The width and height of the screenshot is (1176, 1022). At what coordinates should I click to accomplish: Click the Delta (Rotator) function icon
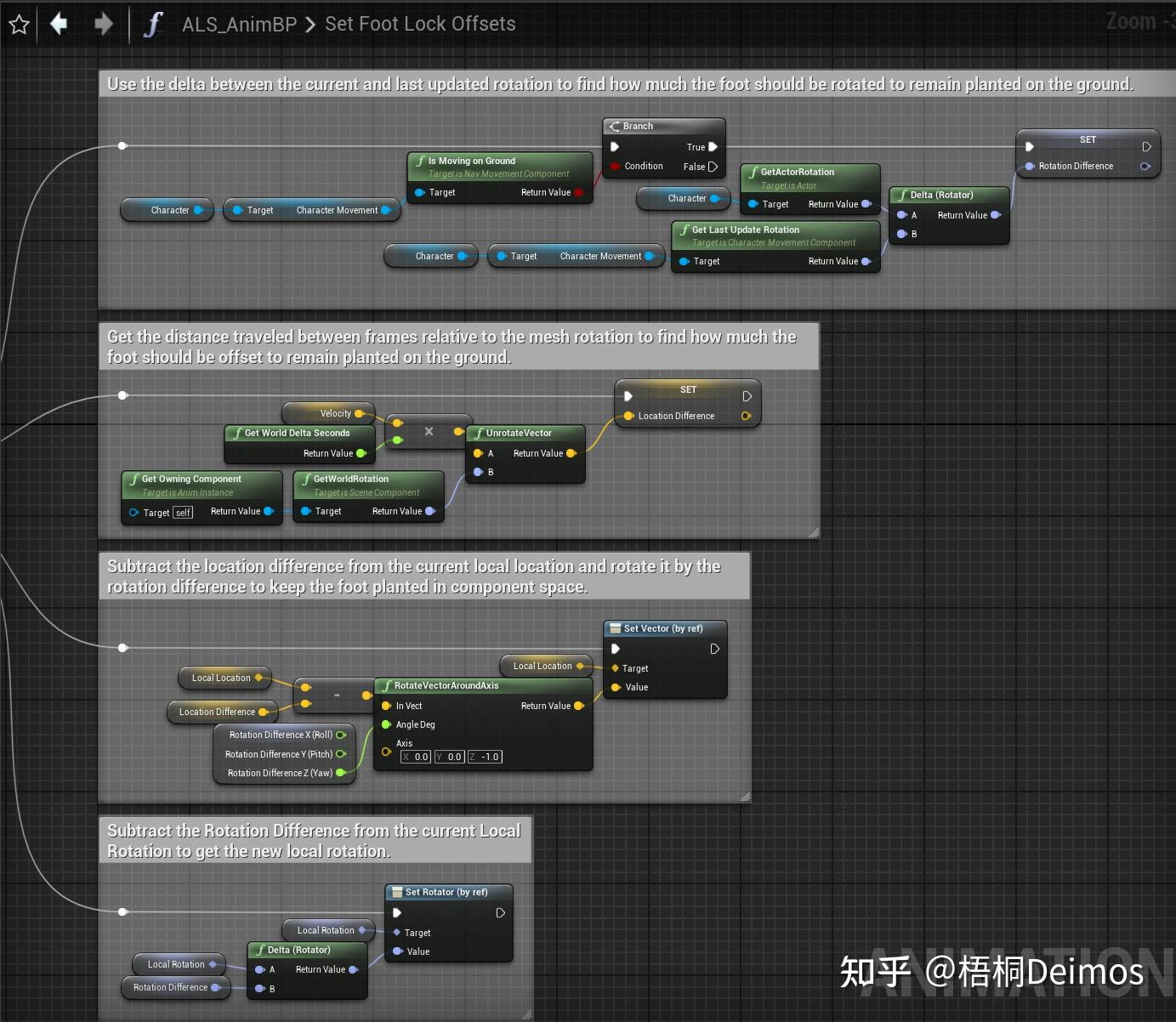(902, 195)
